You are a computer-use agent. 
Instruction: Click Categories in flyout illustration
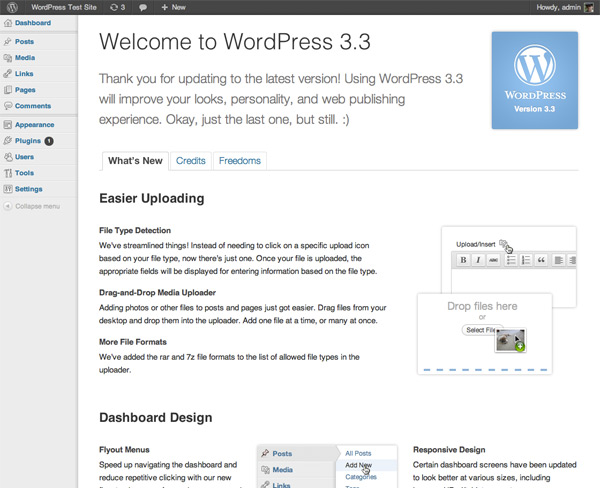361,477
